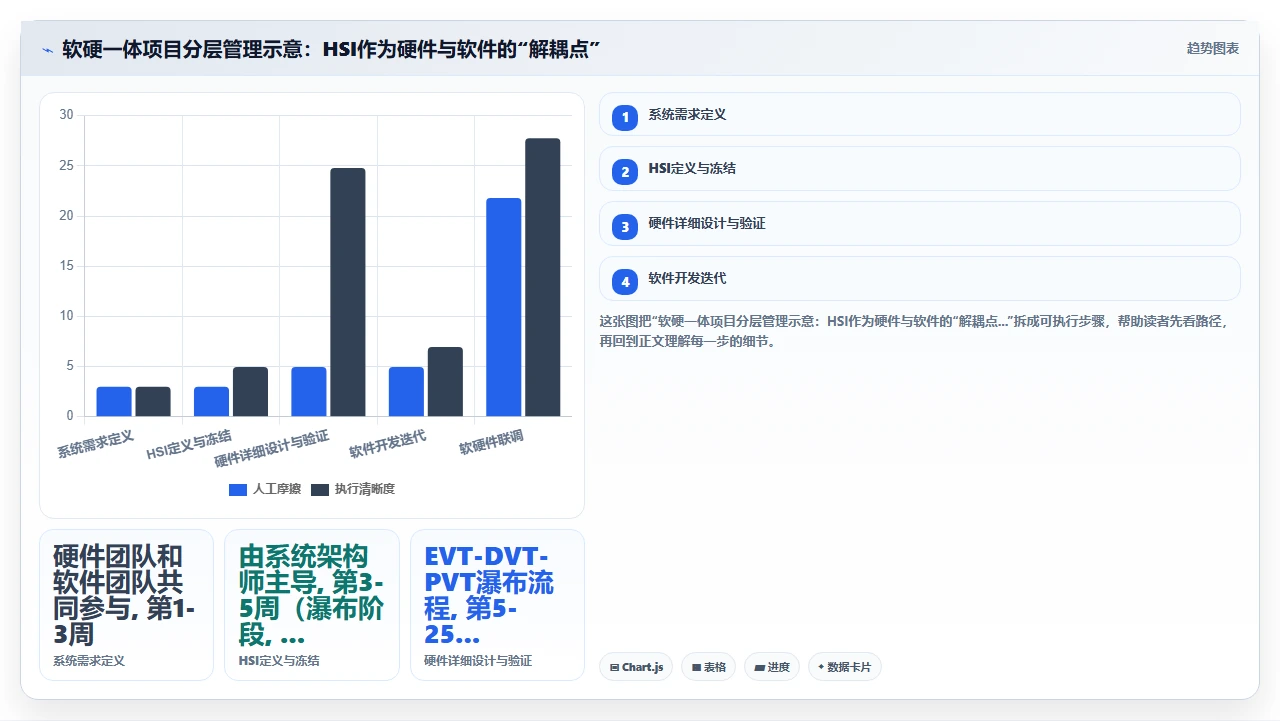
Task: Open the HSI定义与冻结 data card
Action: tap(312, 605)
